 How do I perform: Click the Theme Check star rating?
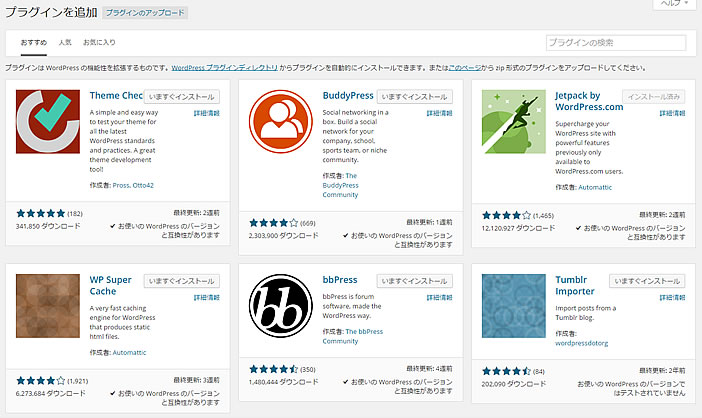pyautogui.click(x=42, y=213)
